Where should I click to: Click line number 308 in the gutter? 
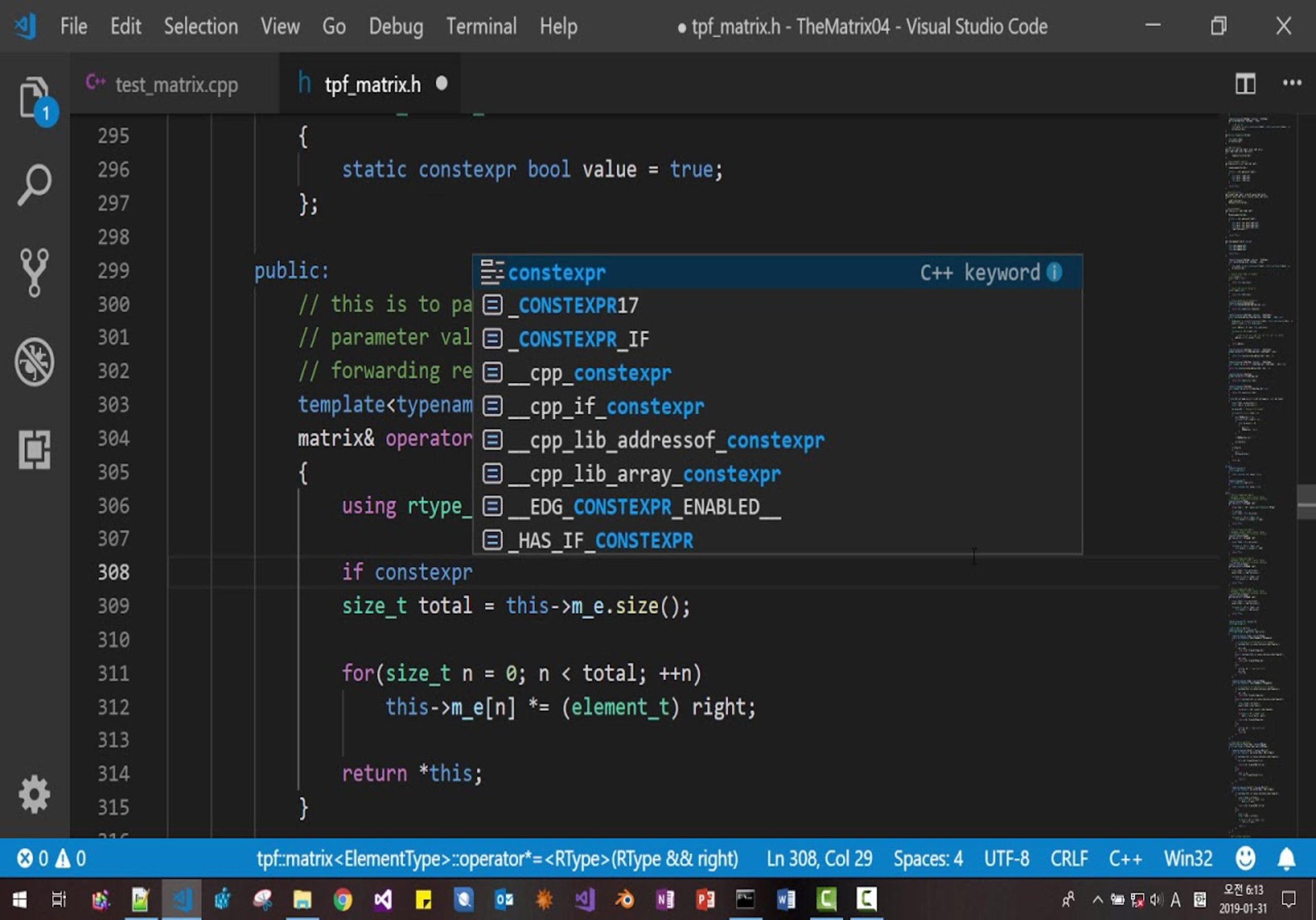[113, 572]
